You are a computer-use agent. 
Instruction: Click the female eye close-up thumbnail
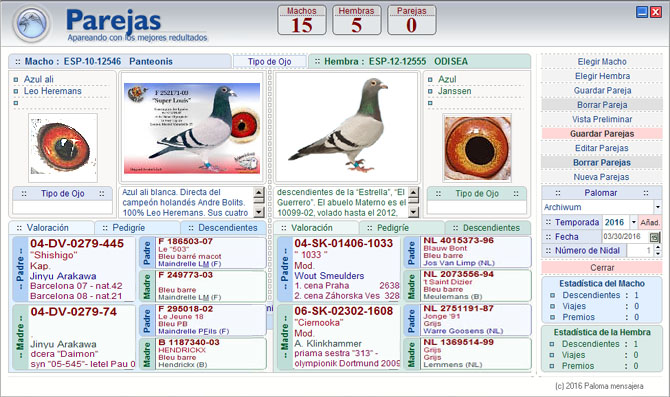point(477,148)
